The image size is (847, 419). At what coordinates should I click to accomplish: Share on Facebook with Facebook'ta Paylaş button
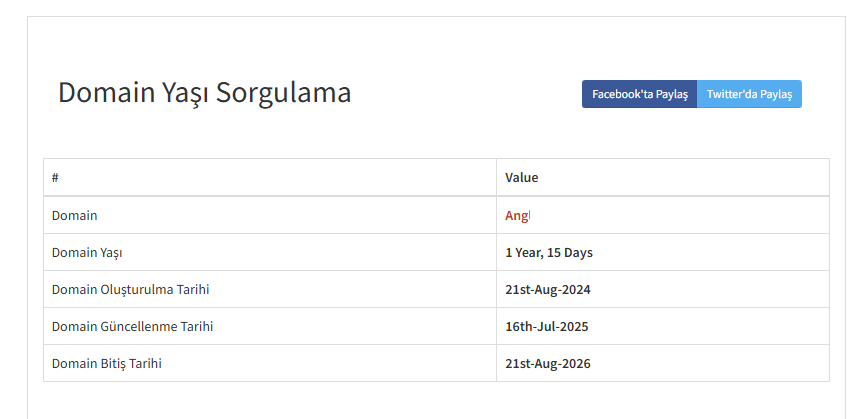[640, 94]
